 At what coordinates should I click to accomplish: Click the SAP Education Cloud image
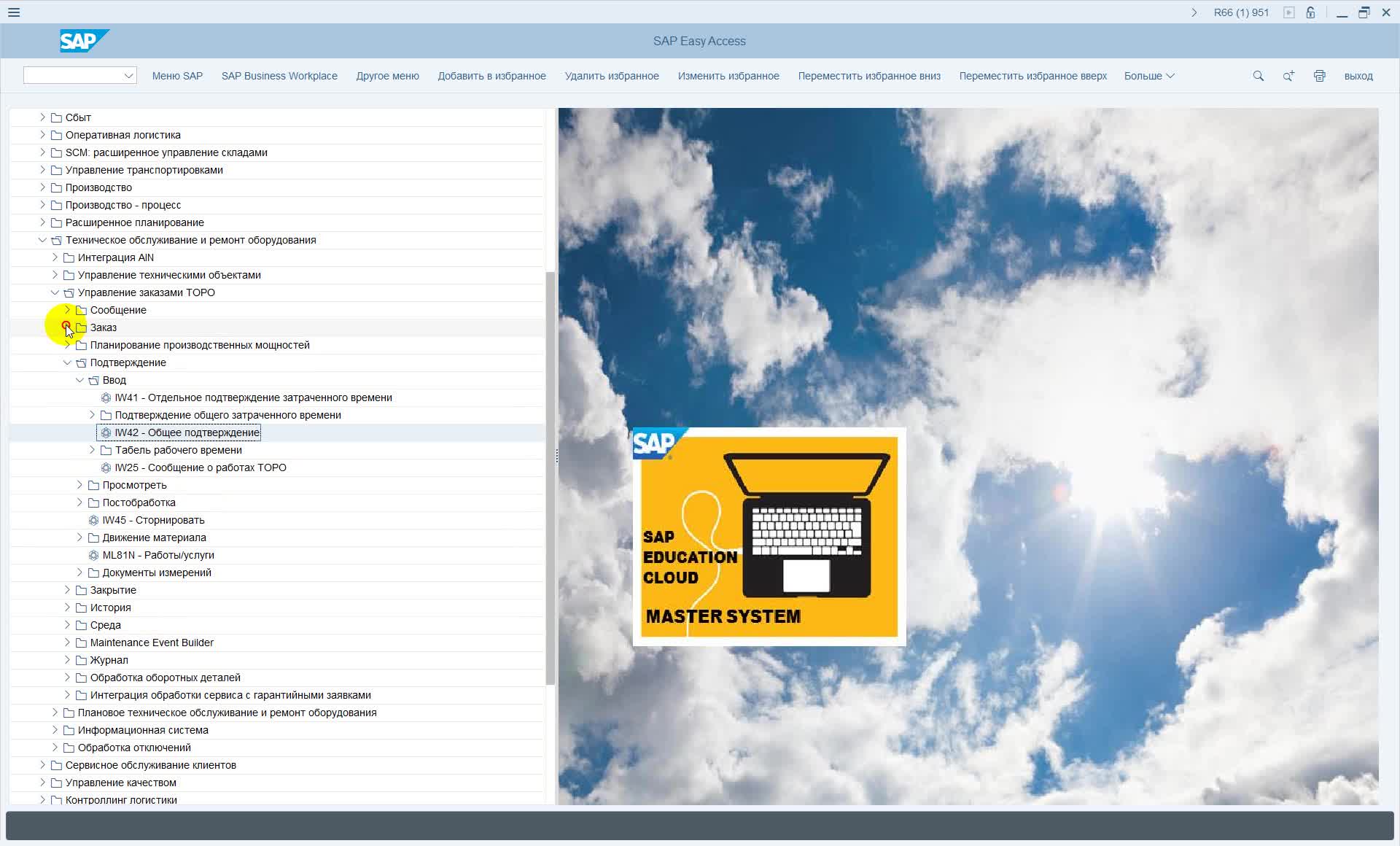point(769,536)
